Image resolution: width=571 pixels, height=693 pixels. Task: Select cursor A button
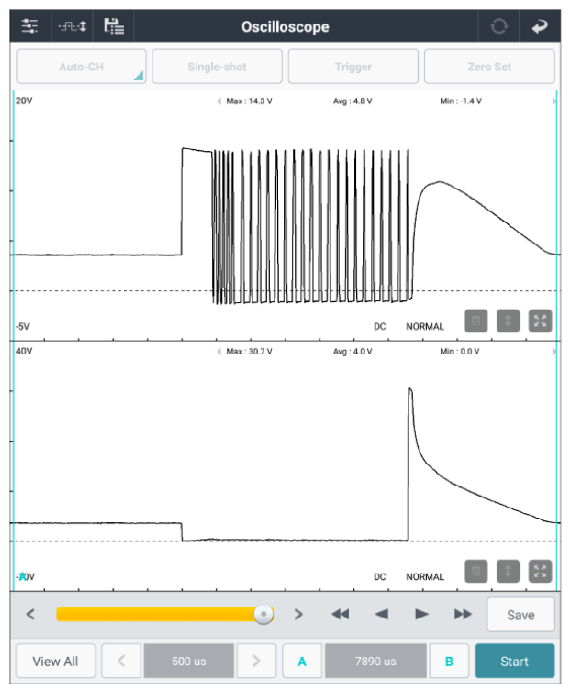click(302, 661)
